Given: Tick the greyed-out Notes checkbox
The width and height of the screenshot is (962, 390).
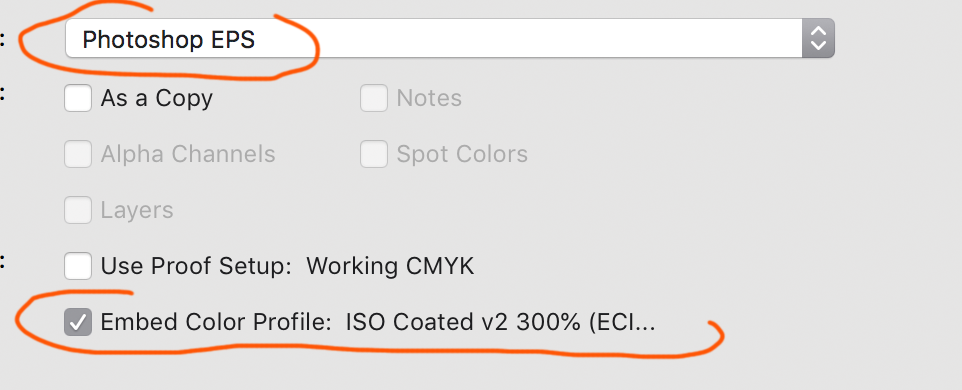Looking at the screenshot, I should [x=374, y=98].
